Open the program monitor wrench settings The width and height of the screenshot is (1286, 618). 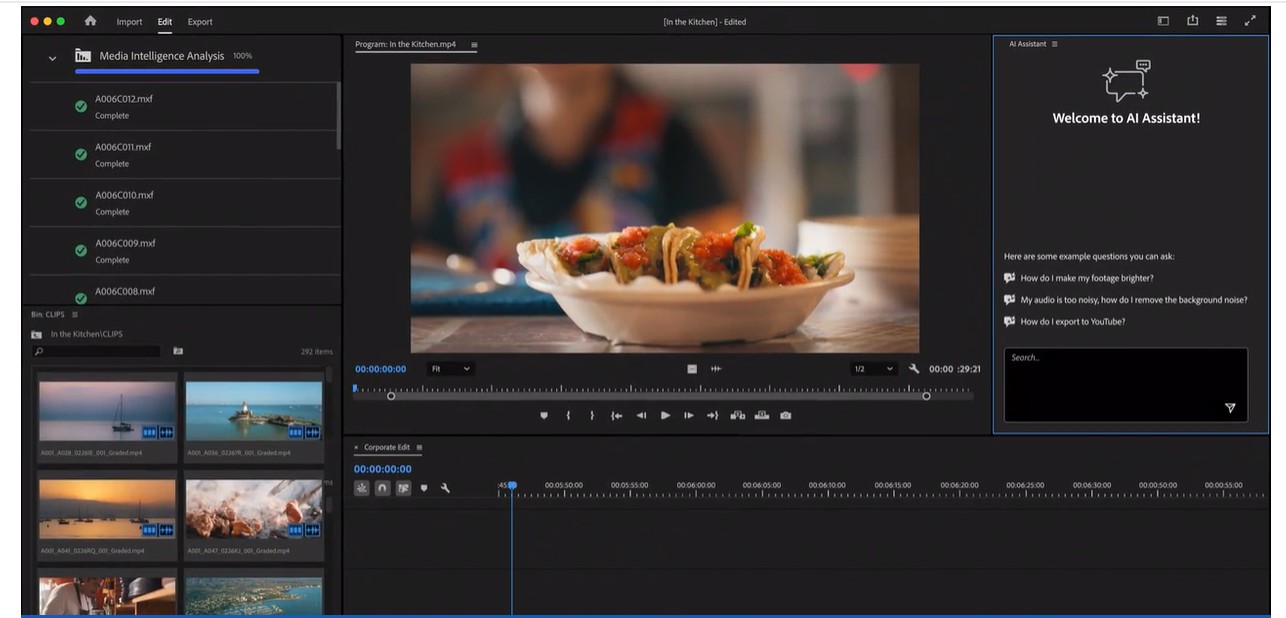(x=914, y=369)
